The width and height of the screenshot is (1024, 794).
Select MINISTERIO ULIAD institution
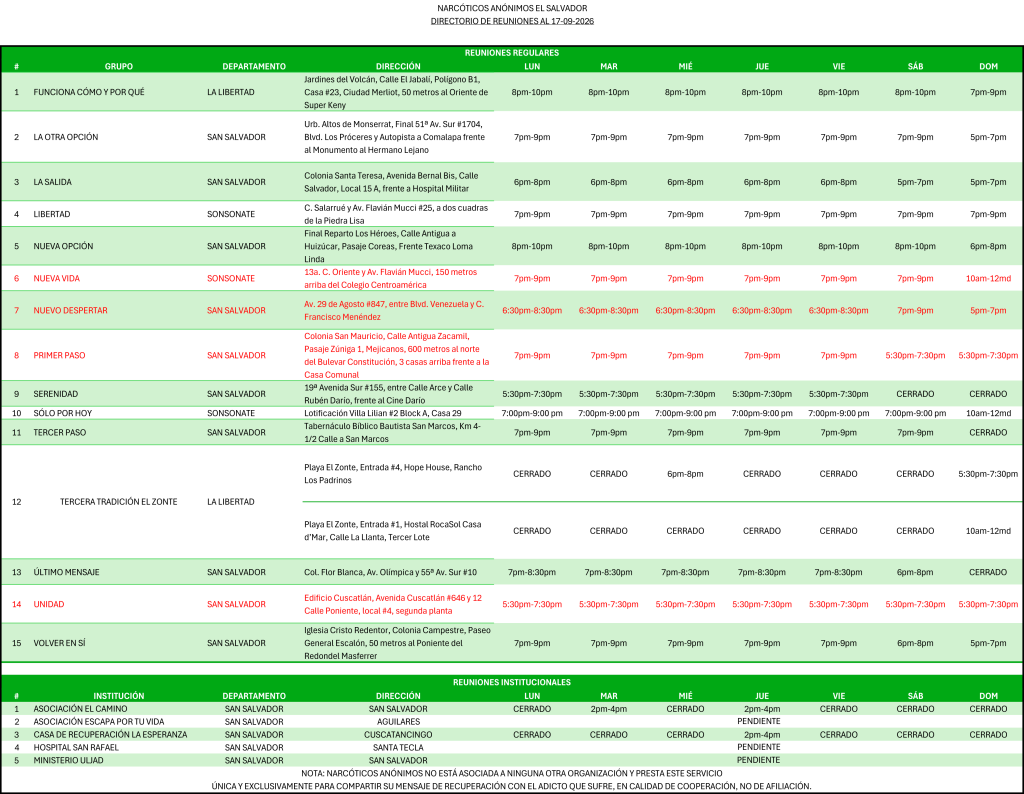69,760
